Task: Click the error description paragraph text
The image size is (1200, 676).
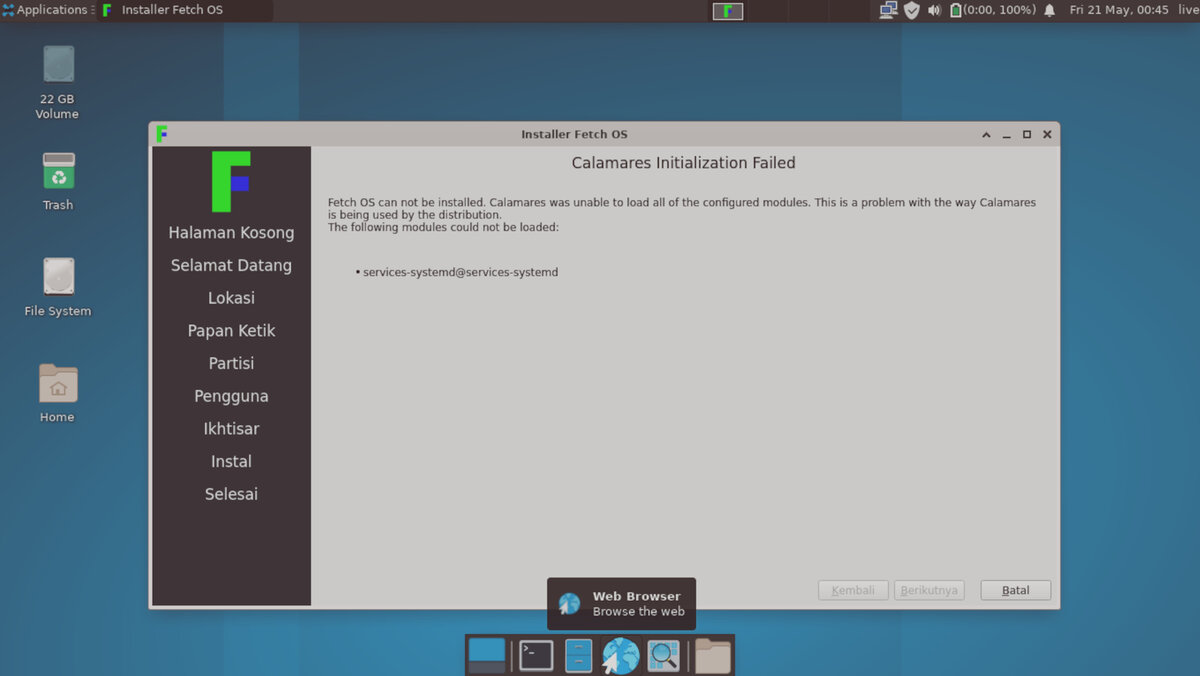Action: pyautogui.click(x=682, y=214)
